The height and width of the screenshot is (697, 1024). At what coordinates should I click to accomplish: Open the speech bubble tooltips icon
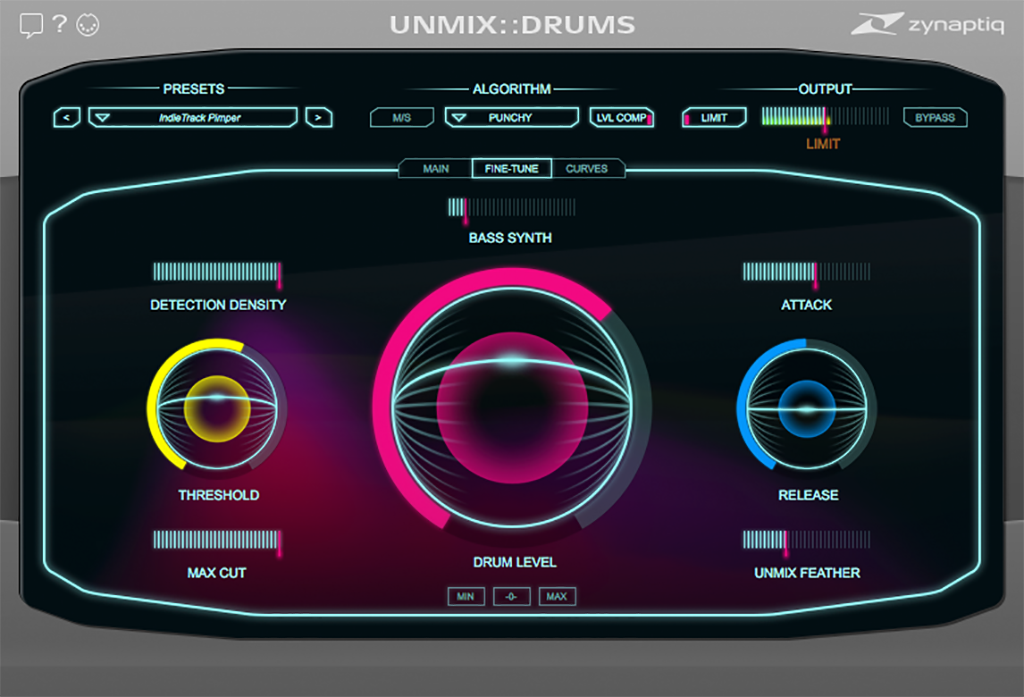[31, 25]
